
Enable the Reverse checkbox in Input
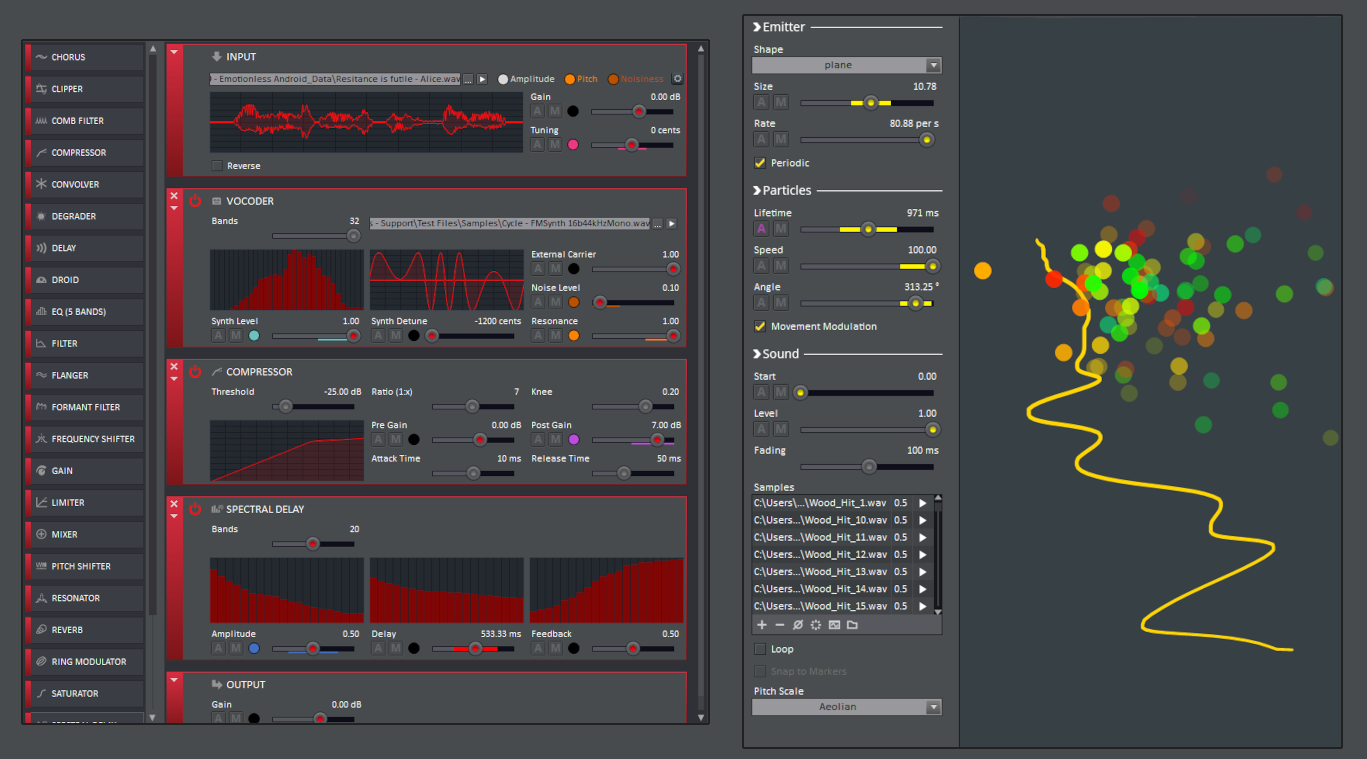pos(217,166)
